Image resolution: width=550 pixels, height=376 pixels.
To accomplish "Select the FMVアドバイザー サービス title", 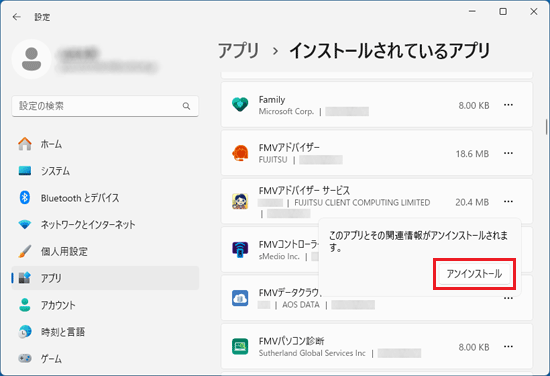I will (x=304, y=191).
